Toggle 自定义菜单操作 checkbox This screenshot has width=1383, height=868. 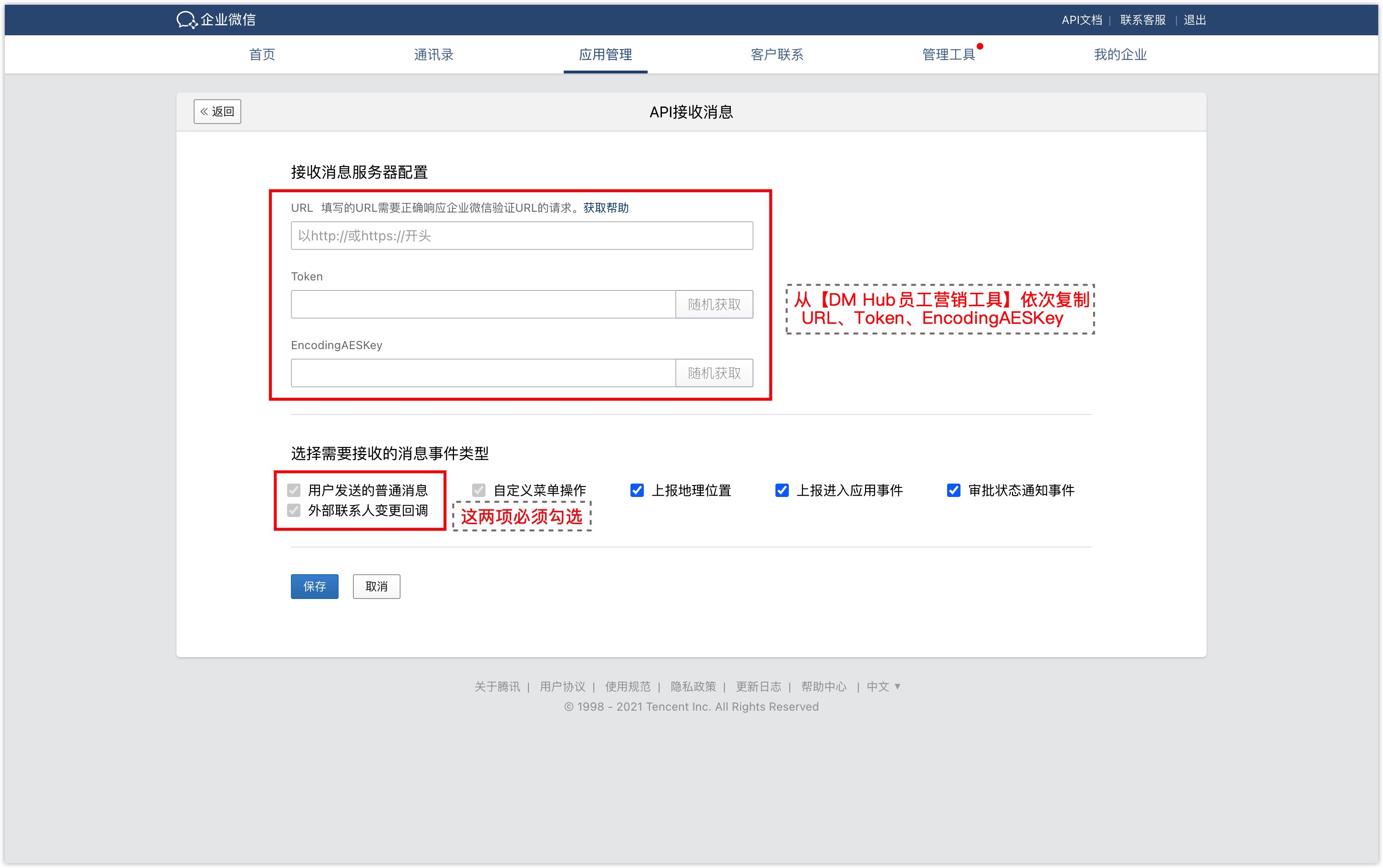(479, 490)
